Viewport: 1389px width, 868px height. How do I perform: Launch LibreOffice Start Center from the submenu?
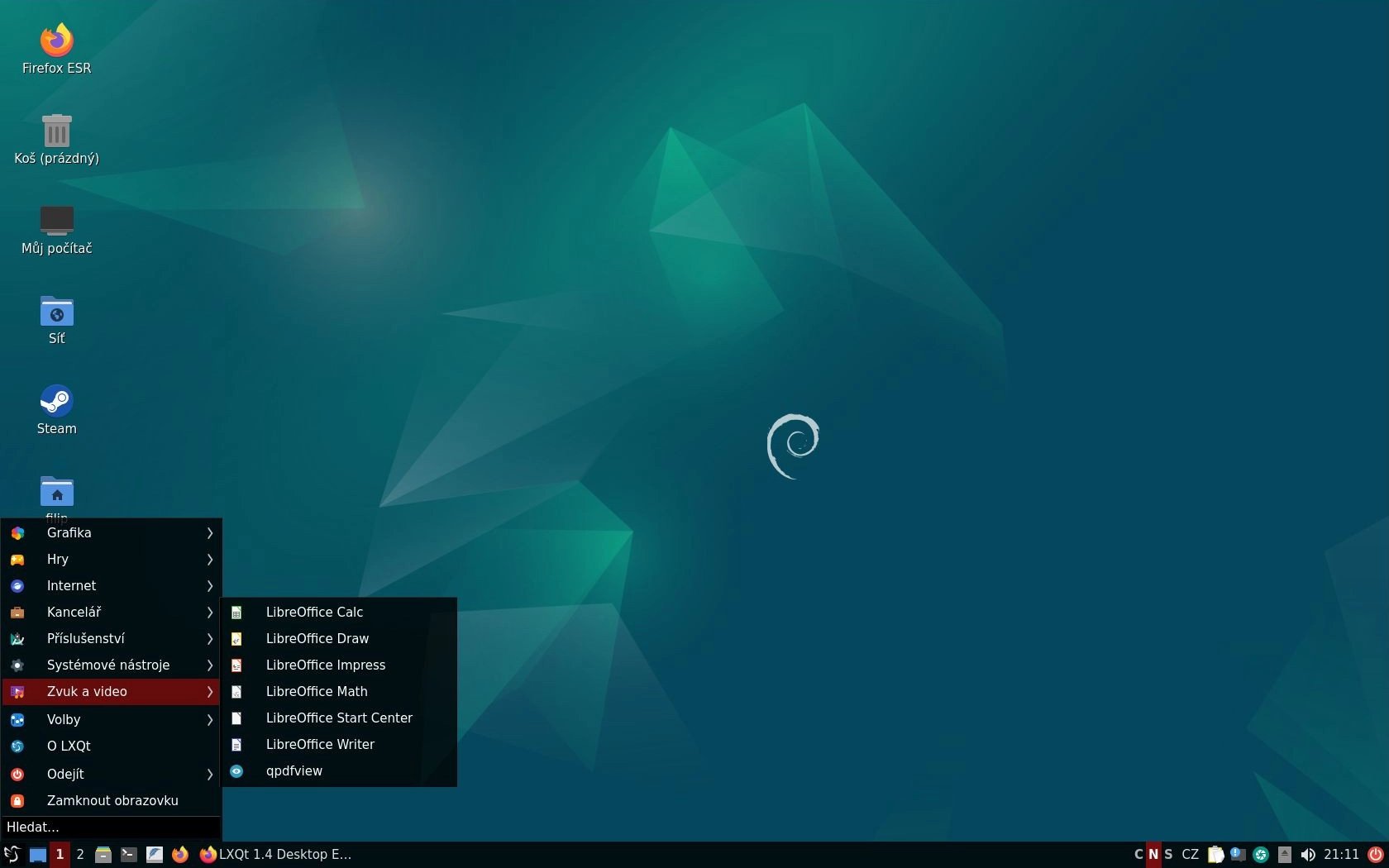click(x=339, y=718)
